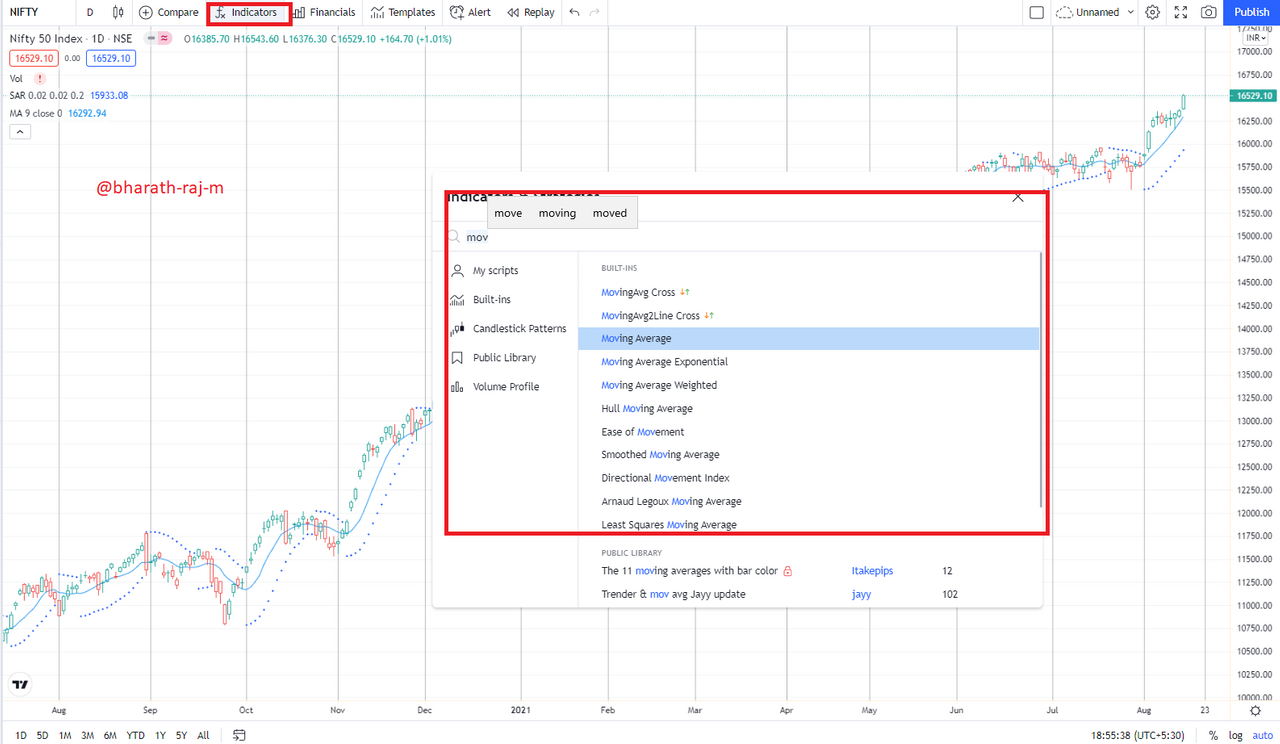Screen dimensions: 1280x744
Task: Change the D timeframe interval
Action: pyautogui.click(x=90, y=12)
